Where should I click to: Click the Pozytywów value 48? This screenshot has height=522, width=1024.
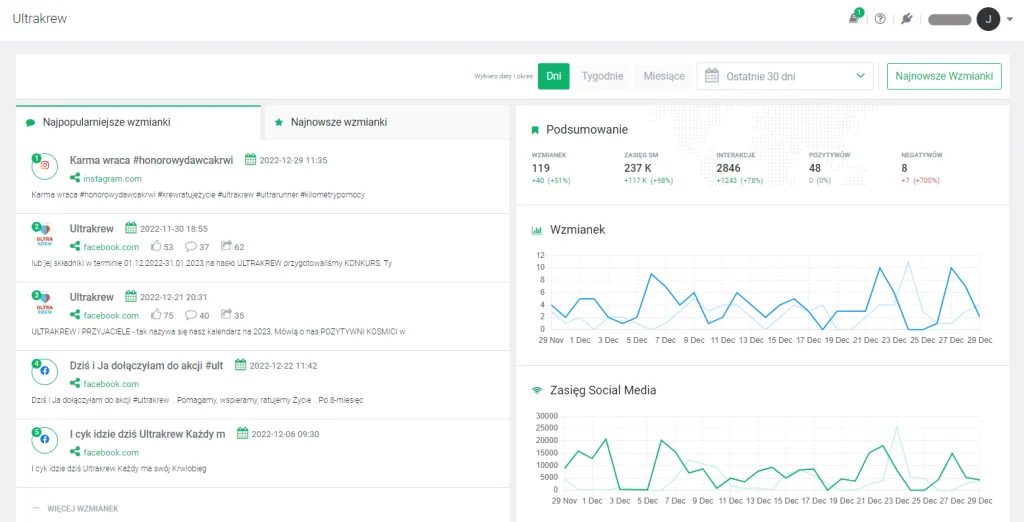tap(816, 169)
